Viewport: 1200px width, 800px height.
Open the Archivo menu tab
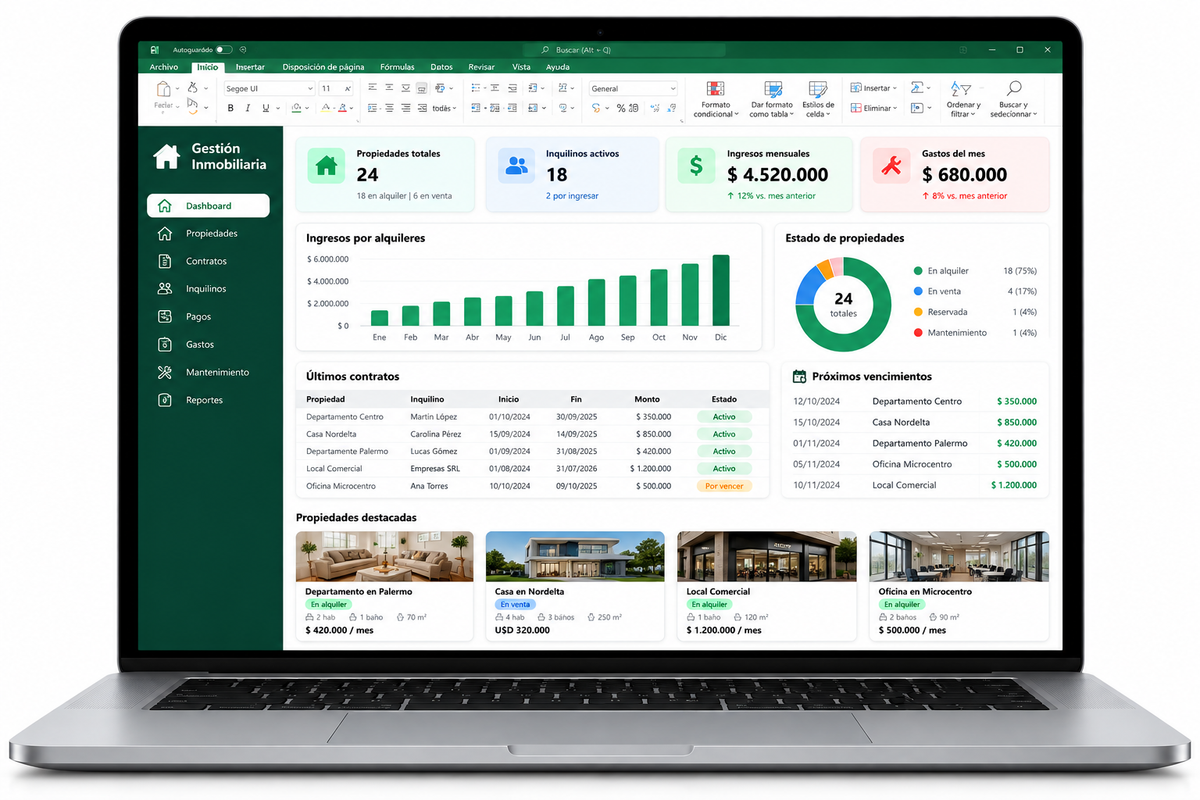164,67
